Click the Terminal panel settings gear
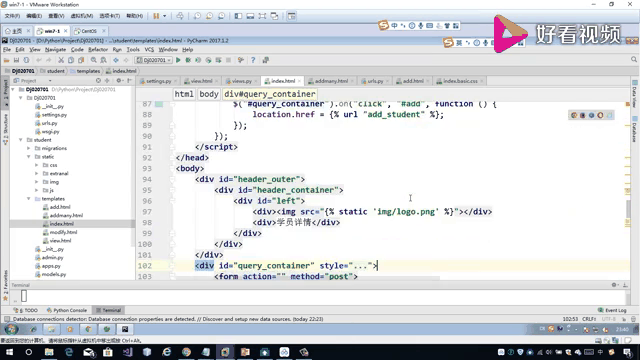Viewport: 640px width, 360px height. (614, 285)
